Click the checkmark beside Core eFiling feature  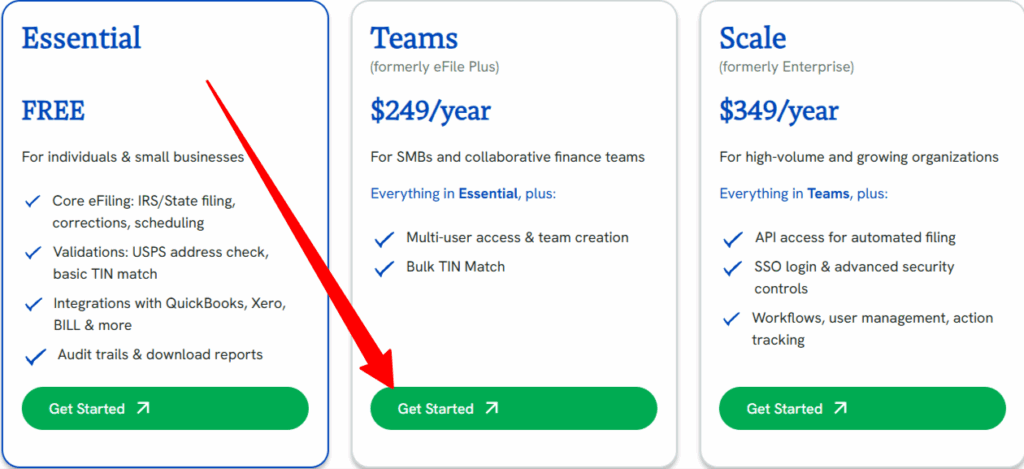tap(33, 201)
